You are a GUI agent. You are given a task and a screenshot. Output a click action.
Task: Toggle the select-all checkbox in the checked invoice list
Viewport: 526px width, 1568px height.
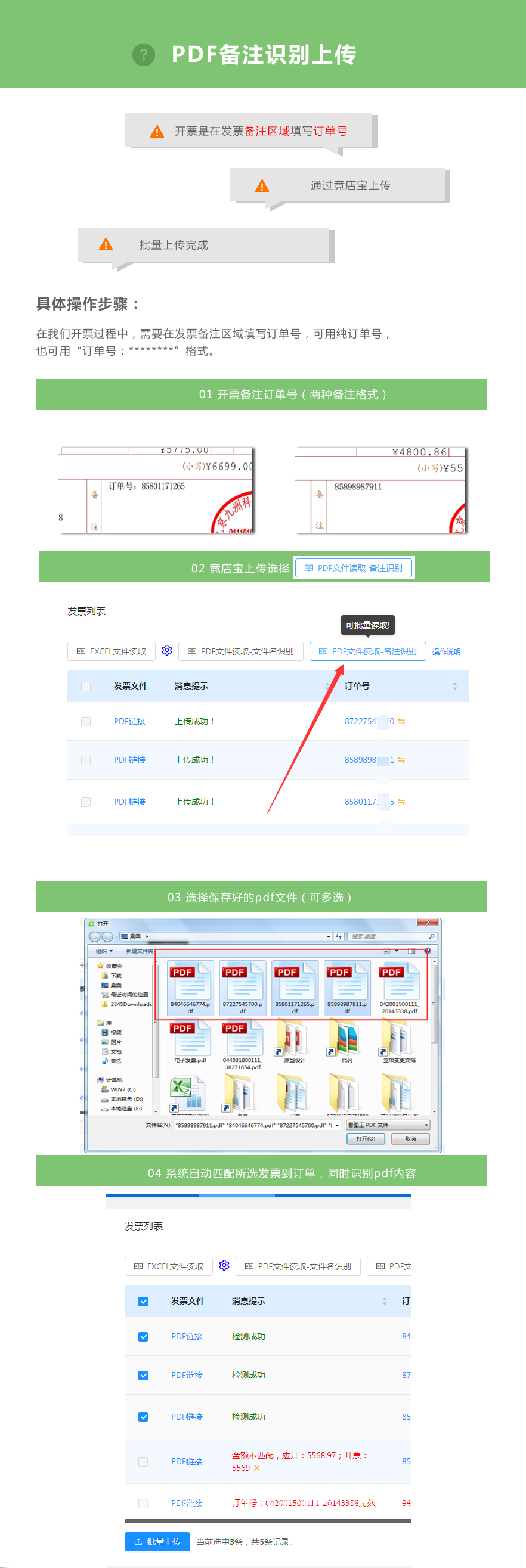click(x=143, y=1301)
